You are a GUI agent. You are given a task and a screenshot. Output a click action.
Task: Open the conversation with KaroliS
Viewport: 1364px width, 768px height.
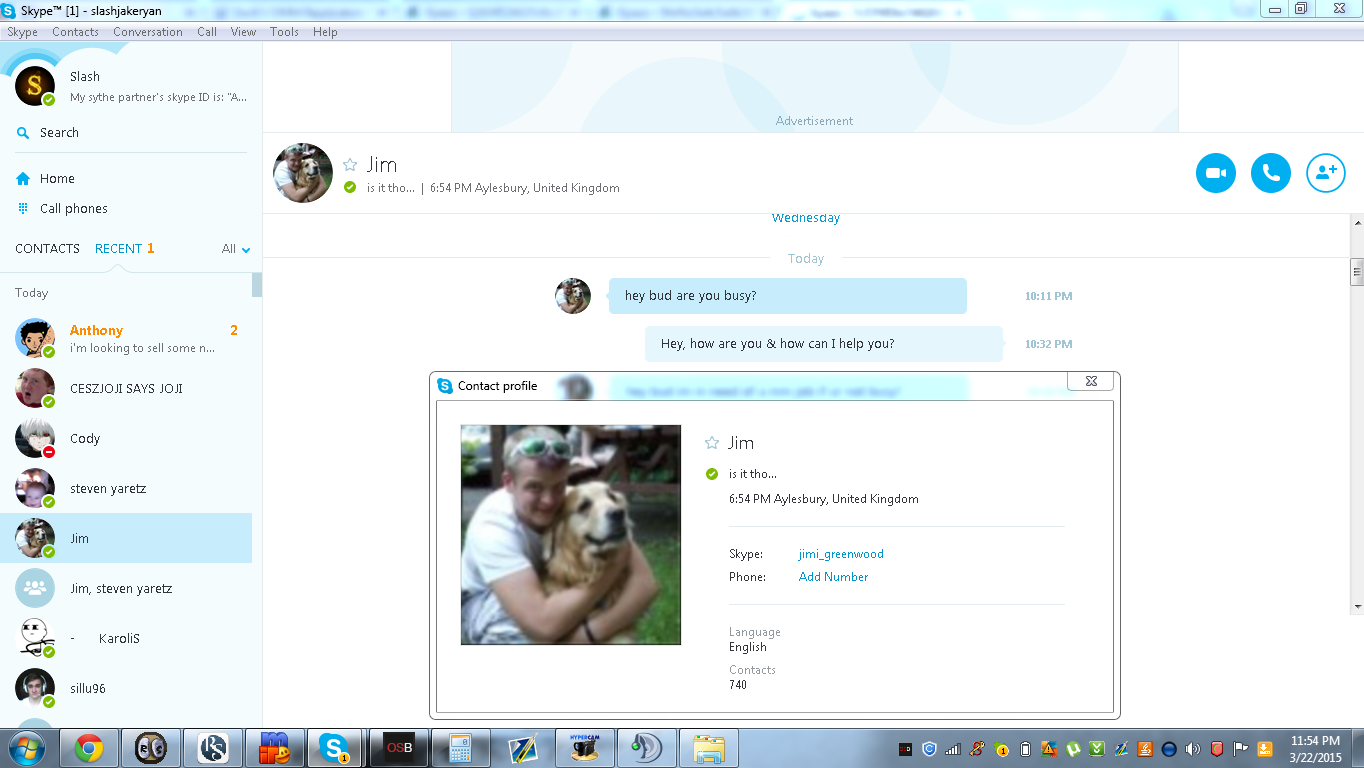[126, 638]
